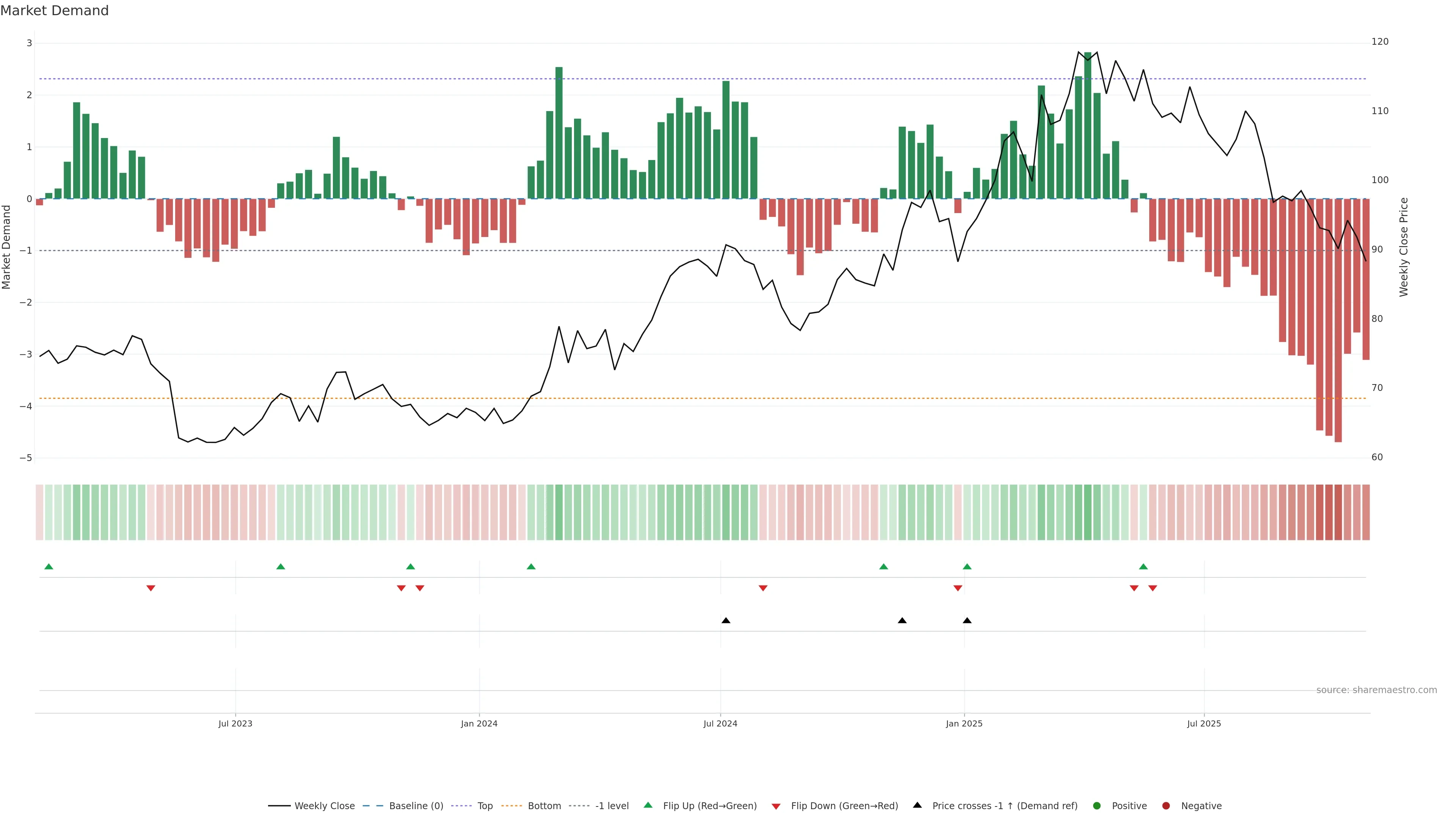1456x819 pixels.
Task: Click the green Flip Up legend triangle
Action: pos(648,805)
